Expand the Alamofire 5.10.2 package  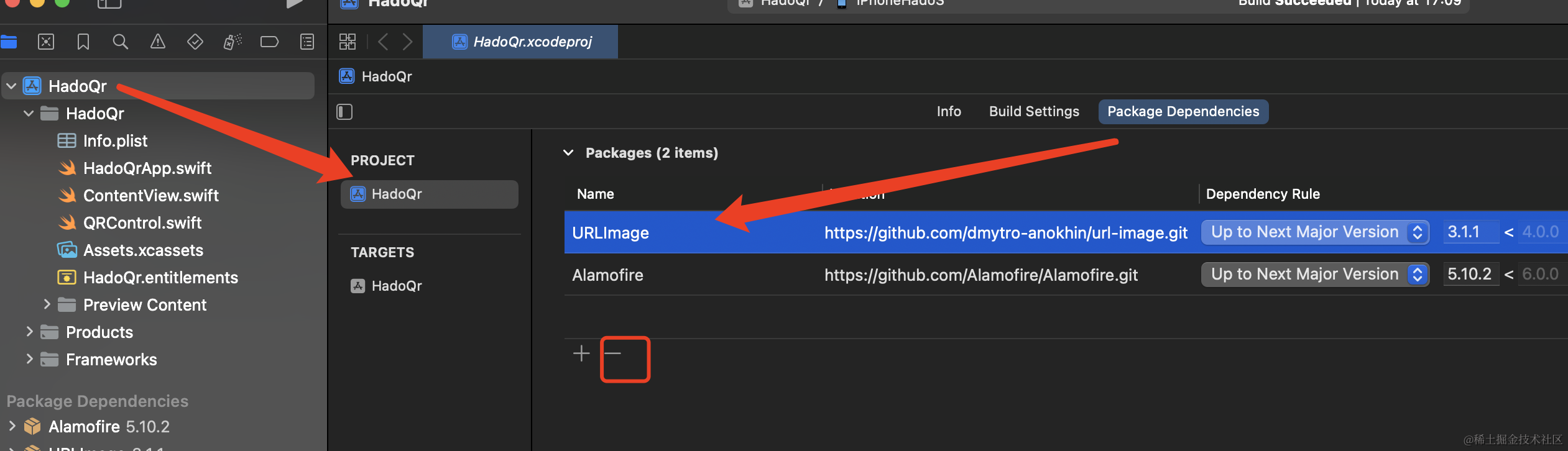[12, 426]
